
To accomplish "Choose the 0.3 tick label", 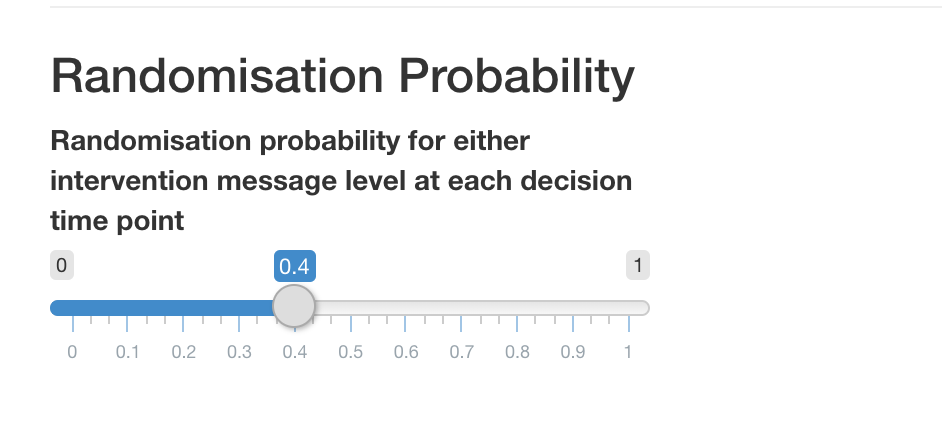I will (x=239, y=353).
